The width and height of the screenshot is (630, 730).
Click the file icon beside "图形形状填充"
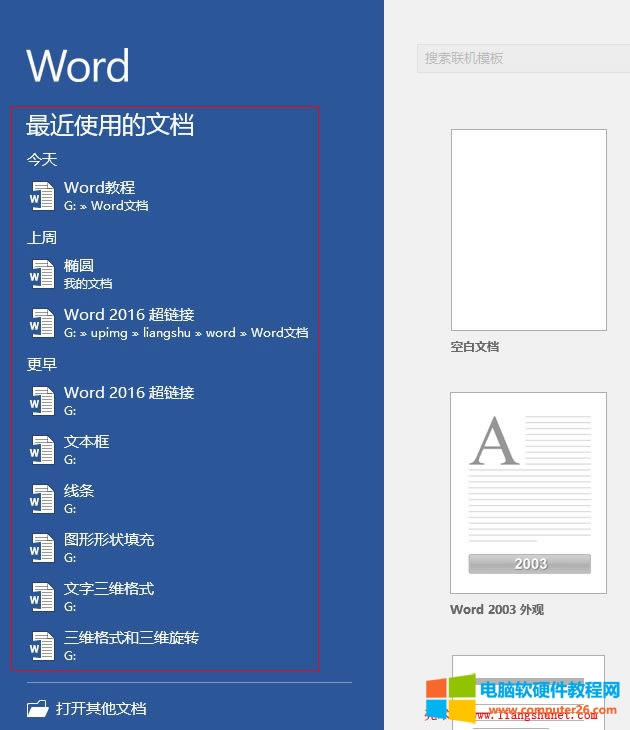tap(42, 548)
